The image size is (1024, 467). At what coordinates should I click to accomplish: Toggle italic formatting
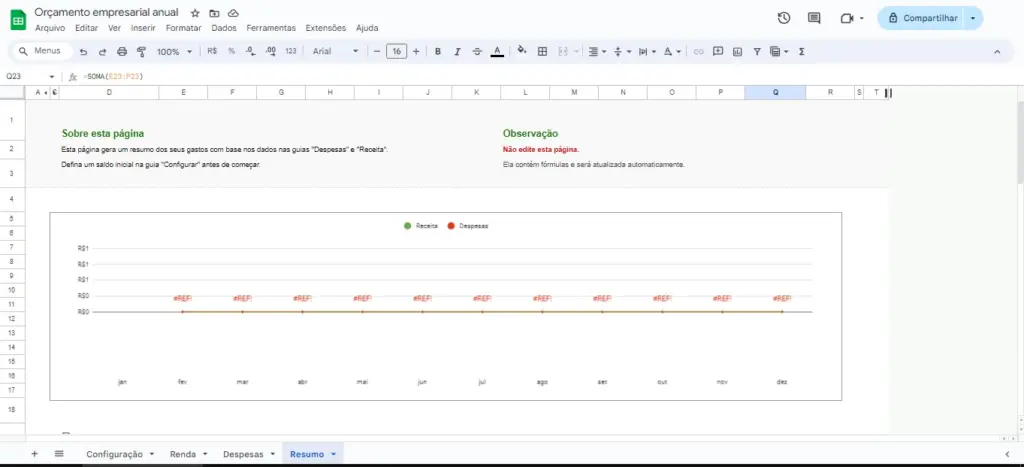pyautogui.click(x=457, y=51)
